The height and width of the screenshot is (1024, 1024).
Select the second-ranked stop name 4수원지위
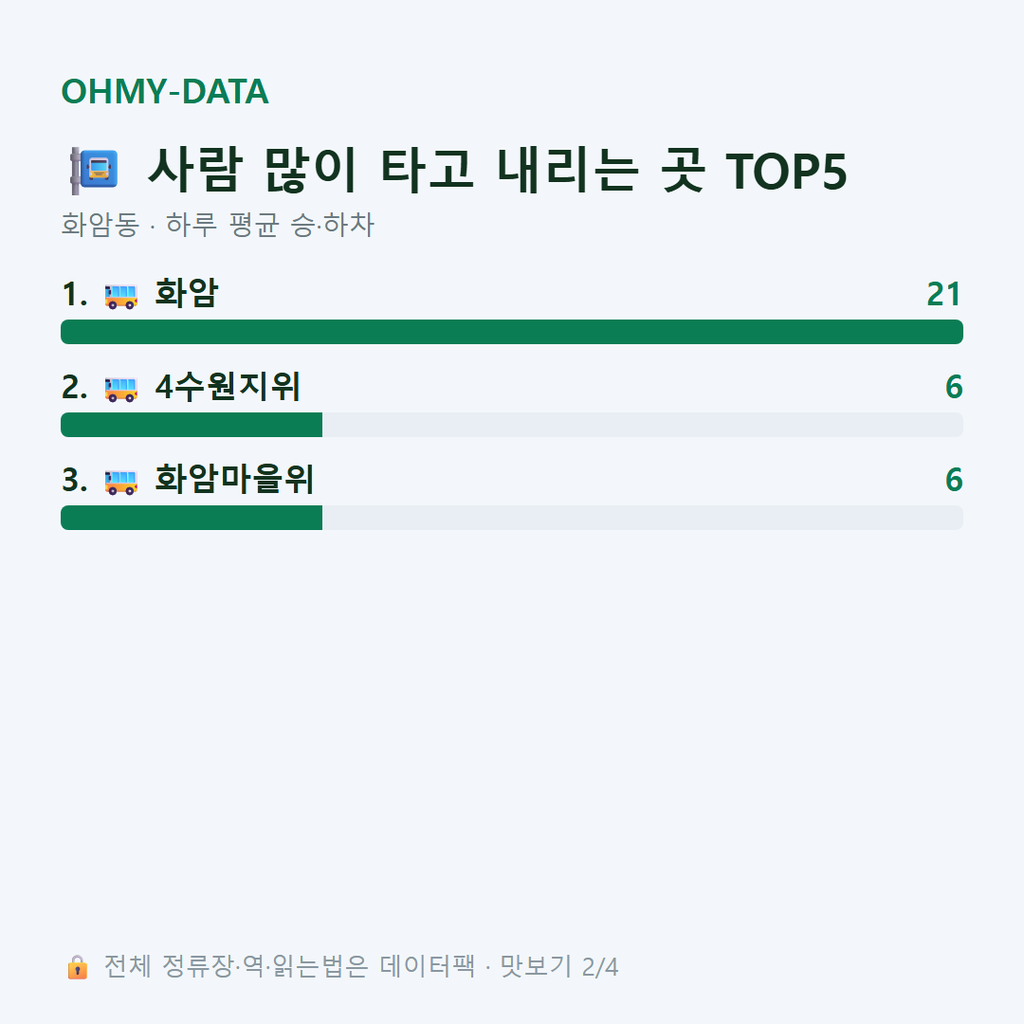(227, 386)
